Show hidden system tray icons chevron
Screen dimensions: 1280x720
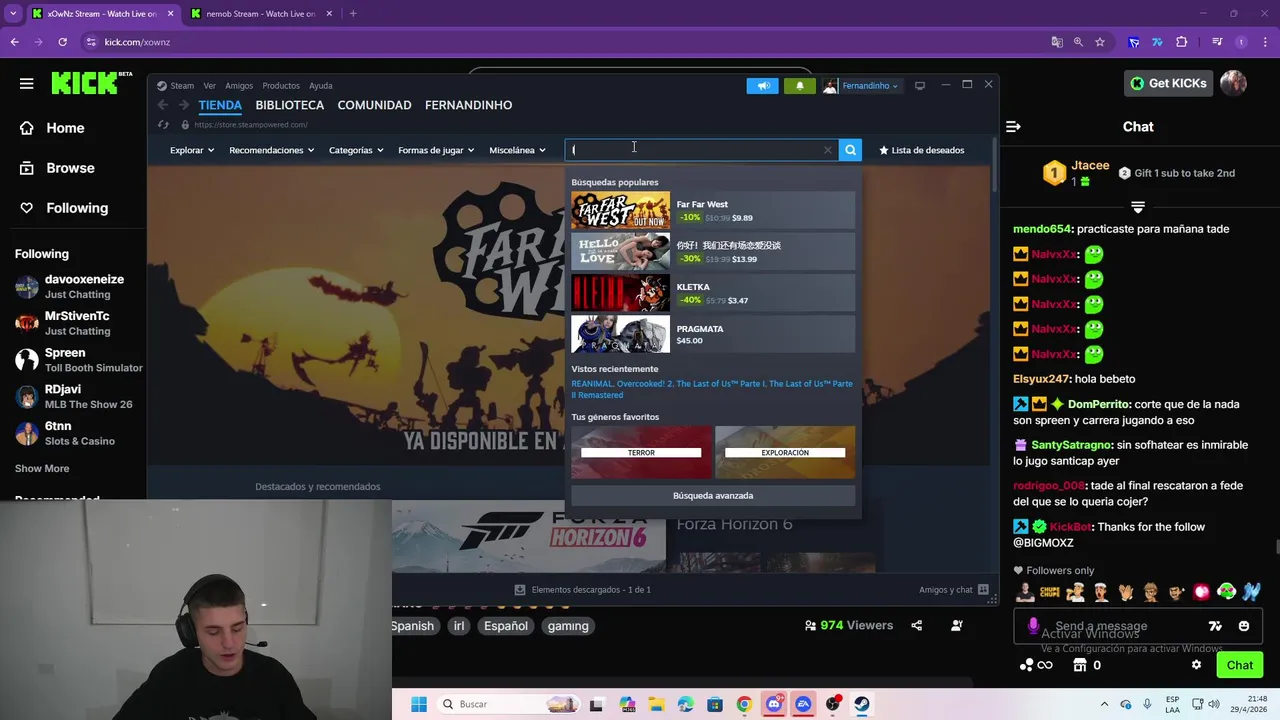(x=1104, y=704)
